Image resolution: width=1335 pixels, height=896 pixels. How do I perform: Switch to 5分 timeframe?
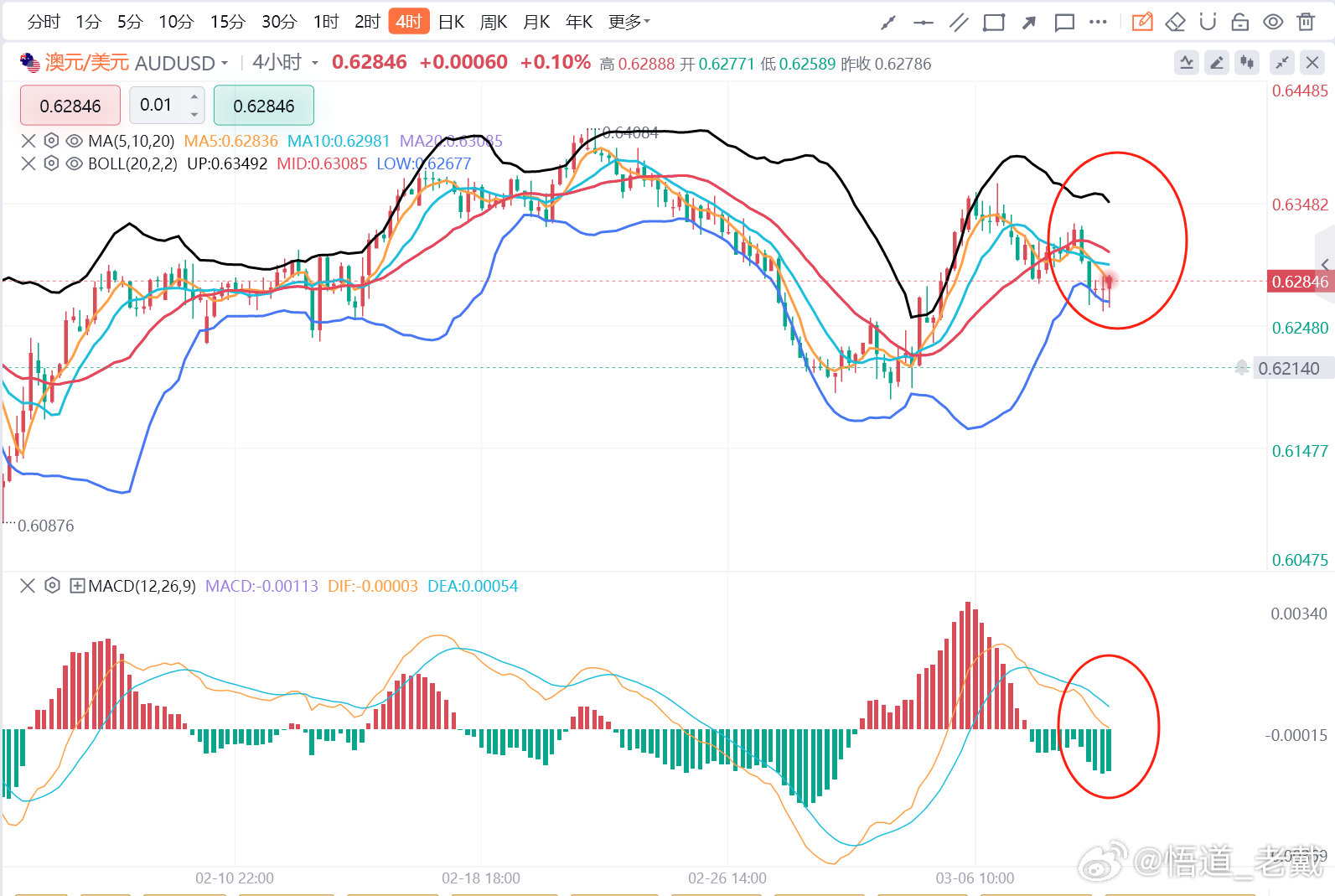coord(130,22)
